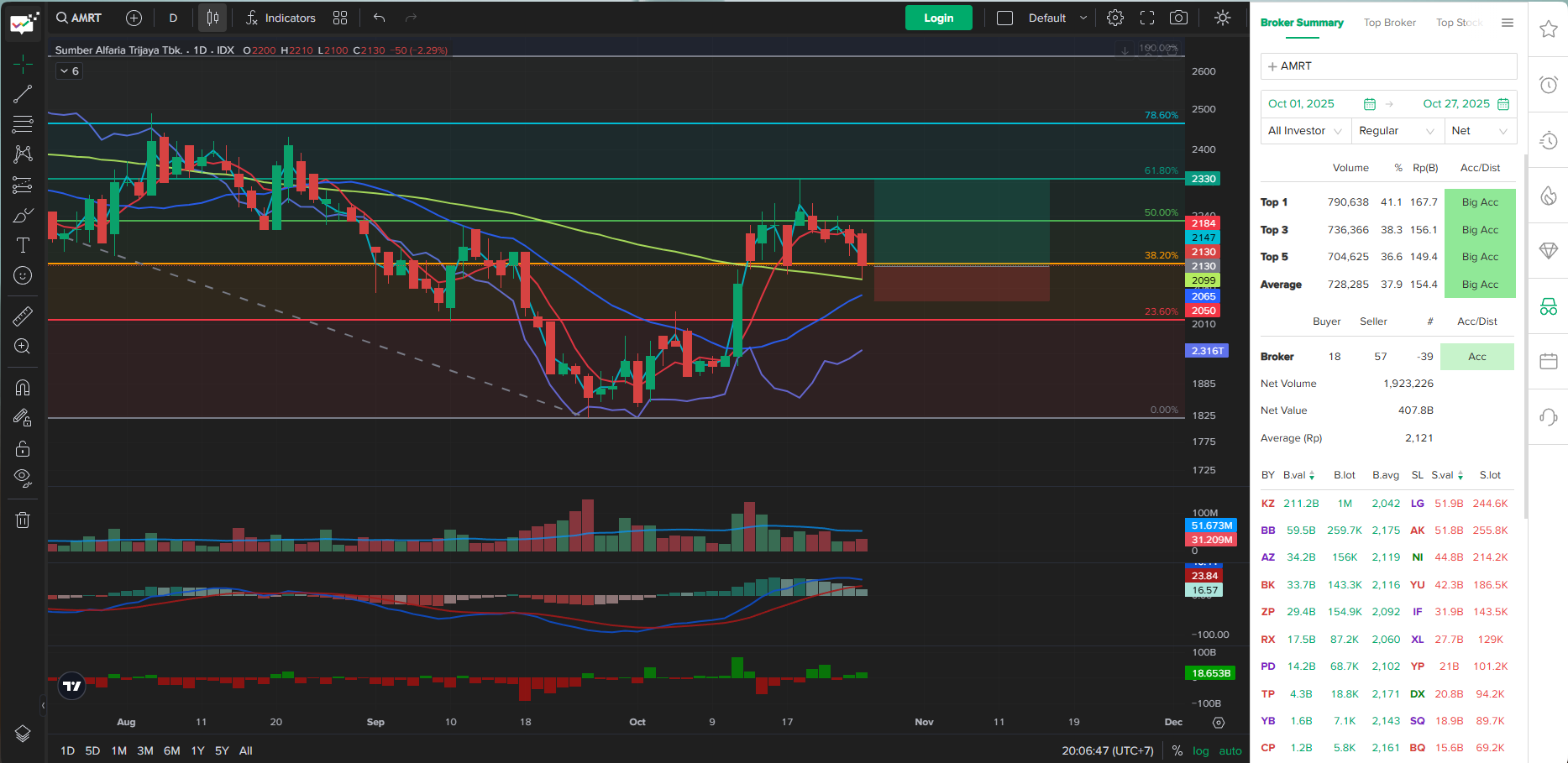Open time axis settings gear

point(1219,723)
